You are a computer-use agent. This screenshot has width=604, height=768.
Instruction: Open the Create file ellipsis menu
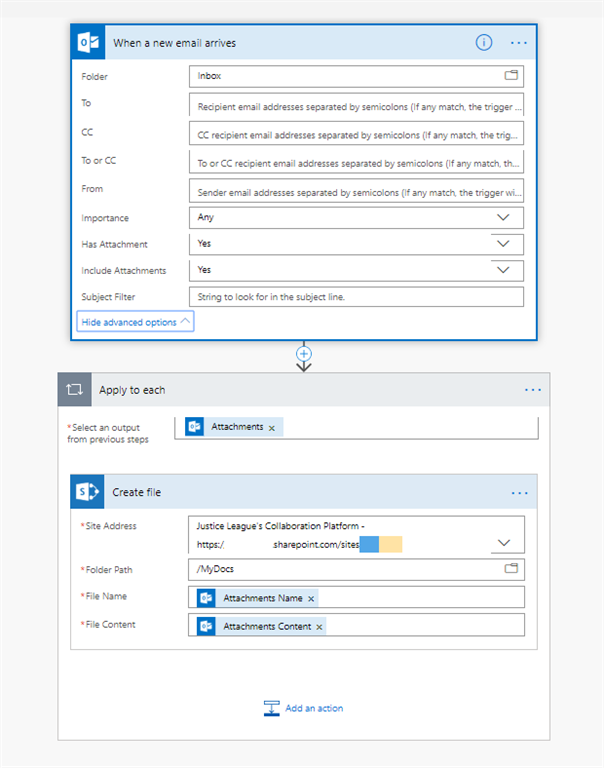[x=518, y=492]
